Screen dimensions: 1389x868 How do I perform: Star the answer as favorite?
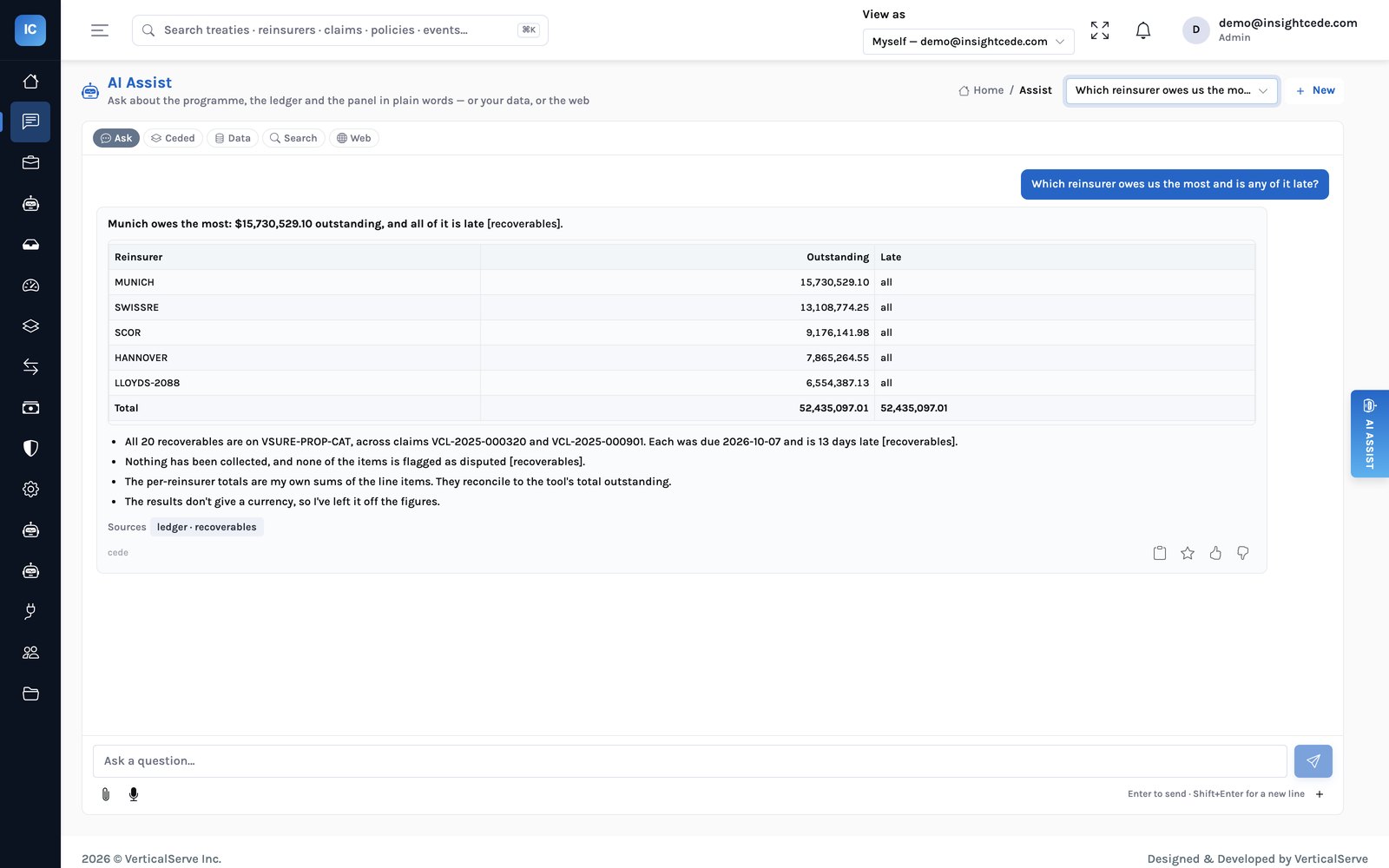(x=1188, y=553)
